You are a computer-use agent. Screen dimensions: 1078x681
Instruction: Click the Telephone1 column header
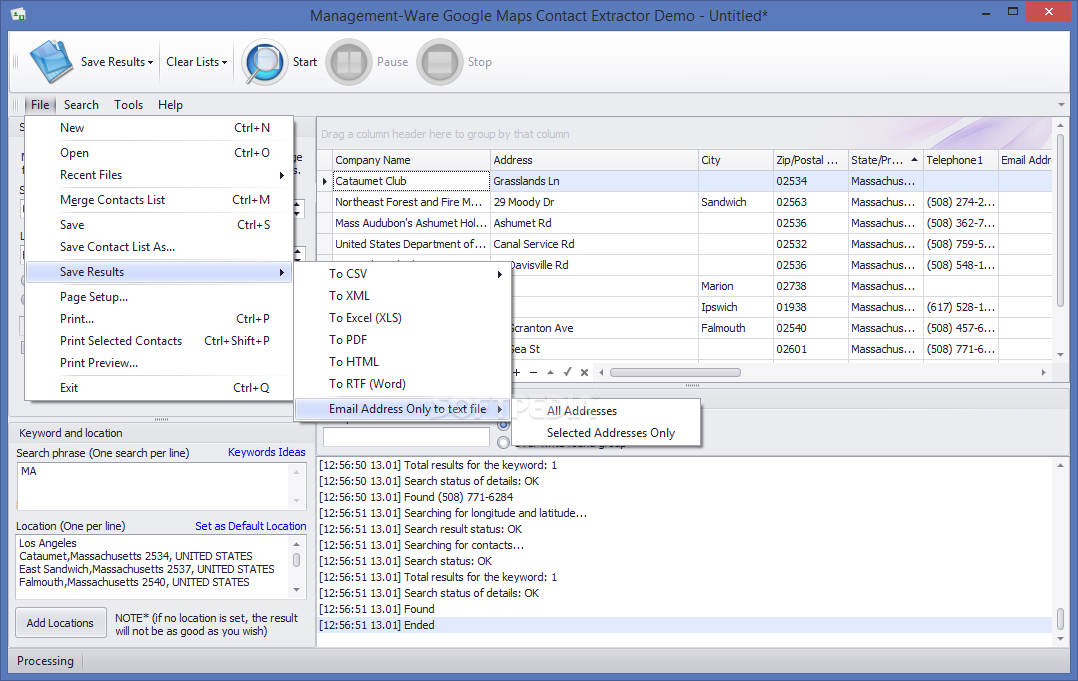[960, 160]
